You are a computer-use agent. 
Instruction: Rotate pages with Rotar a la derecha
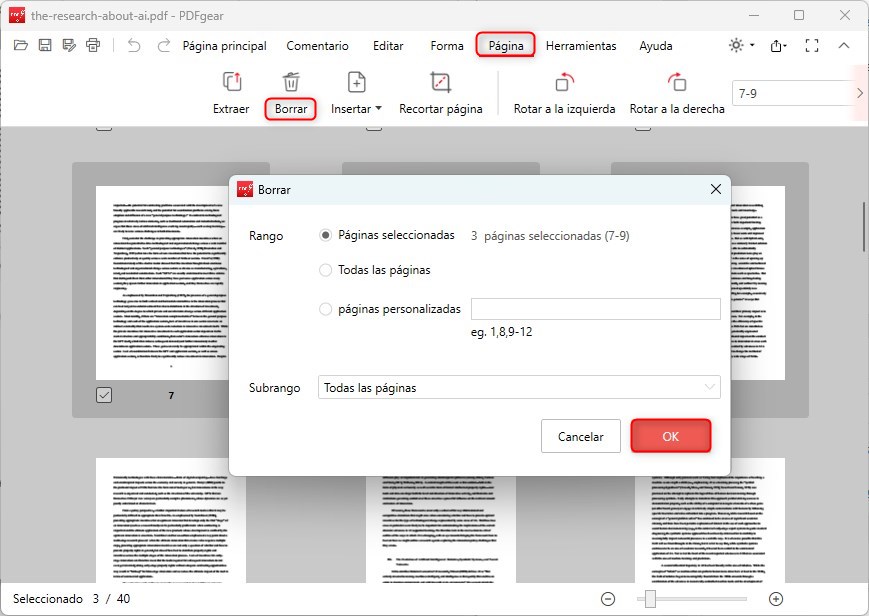tap(676, 95)
